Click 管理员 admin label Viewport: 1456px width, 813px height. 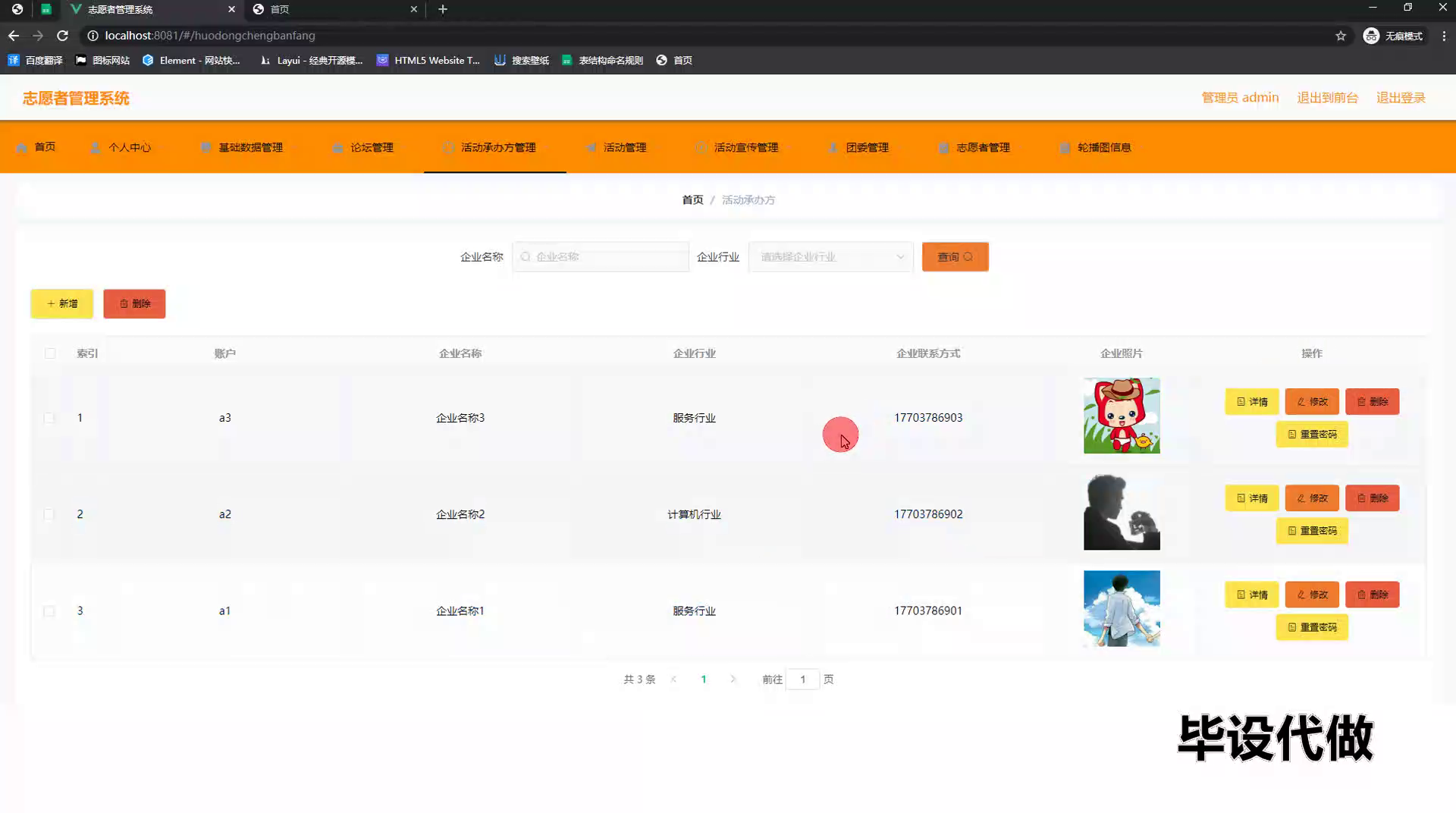click(x=1240, y=98)
